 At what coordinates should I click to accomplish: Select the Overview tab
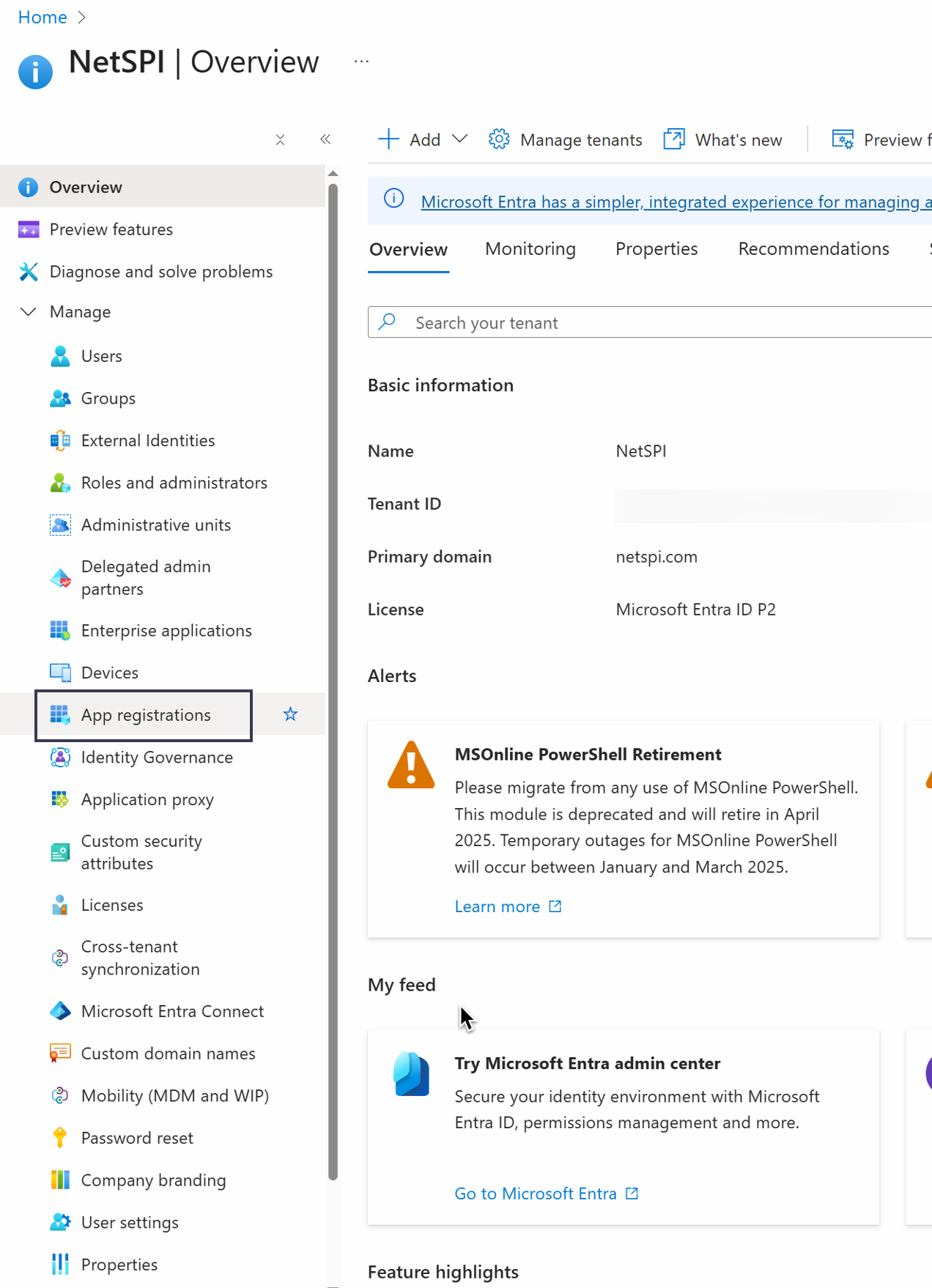pyautogui.click(x=408, y=250)
